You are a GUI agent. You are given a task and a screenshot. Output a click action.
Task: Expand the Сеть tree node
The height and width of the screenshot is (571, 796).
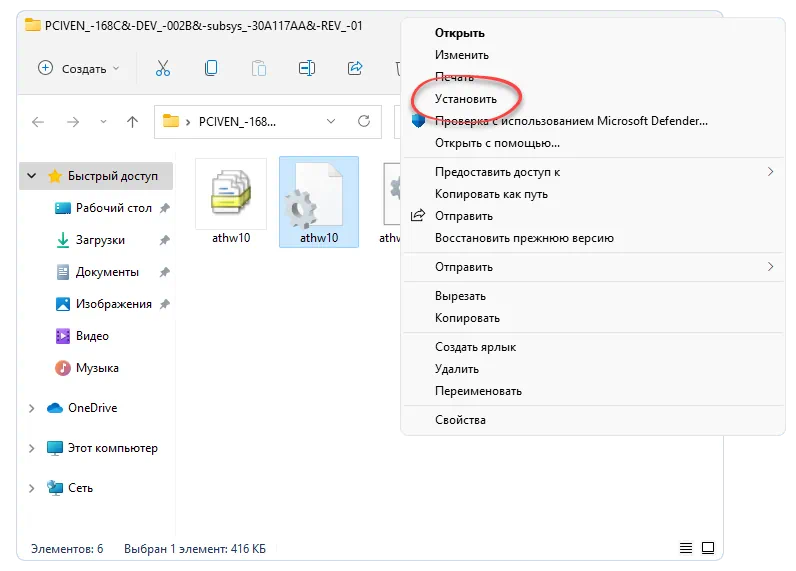31,488
